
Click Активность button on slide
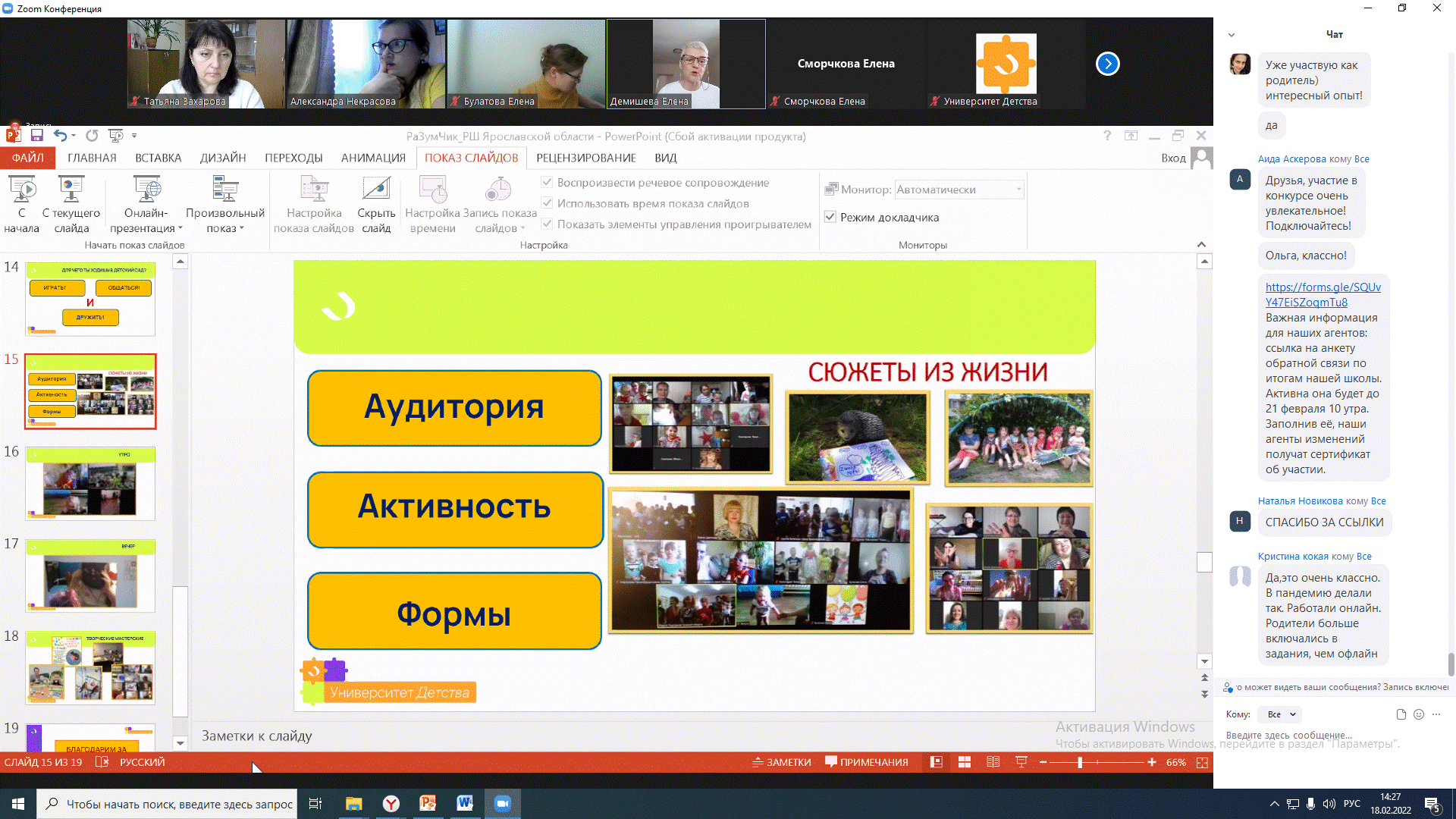pos(455,509)
